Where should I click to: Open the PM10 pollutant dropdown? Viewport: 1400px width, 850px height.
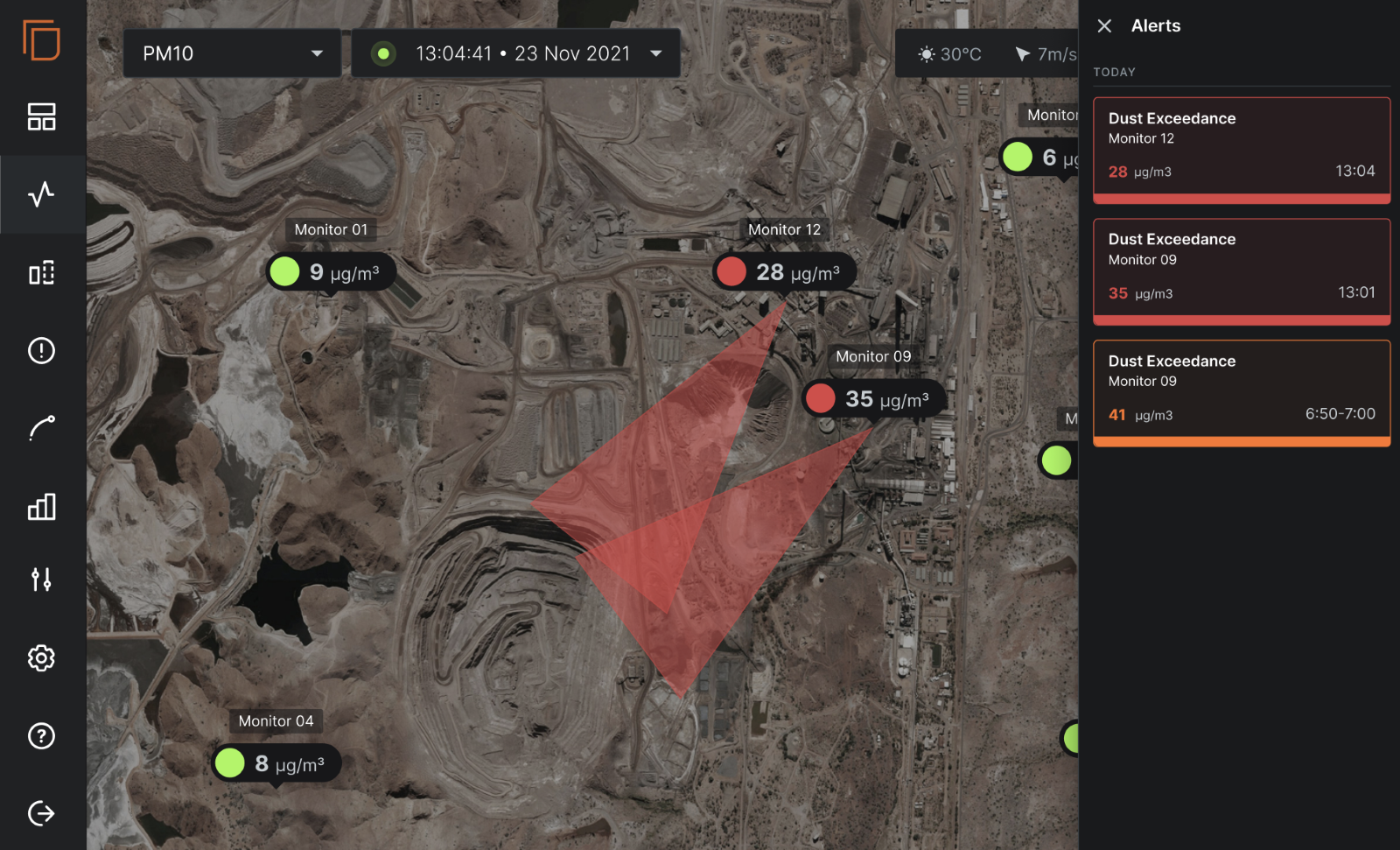click(x=231, y=53)
